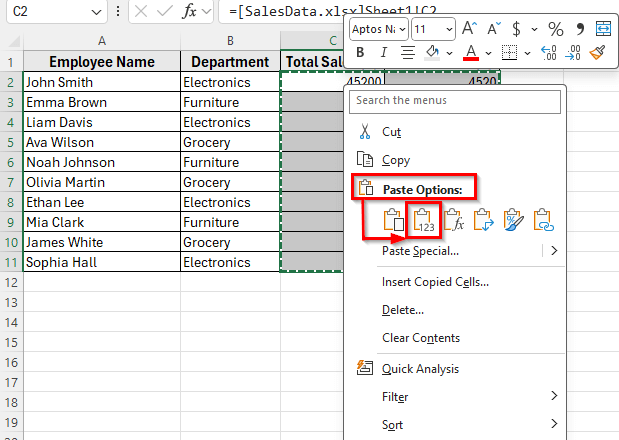Click the Center align icon
This screenshot has width=619, height=440.
pos(407,52)
